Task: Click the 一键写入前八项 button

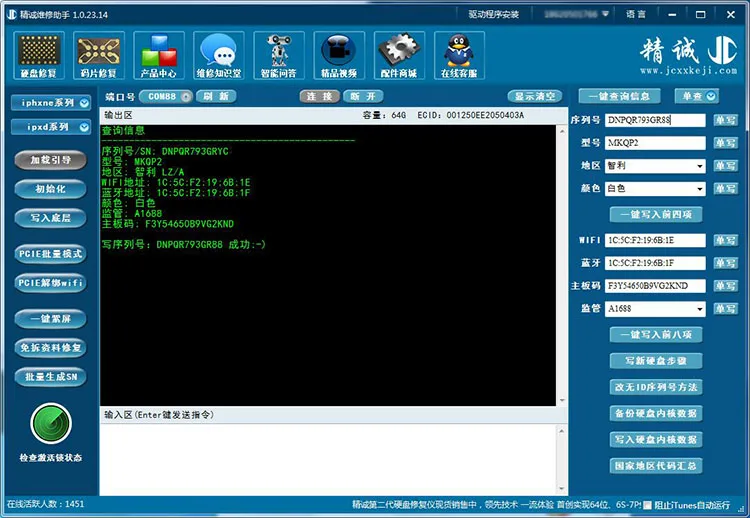Action: [x=656, y=335]
